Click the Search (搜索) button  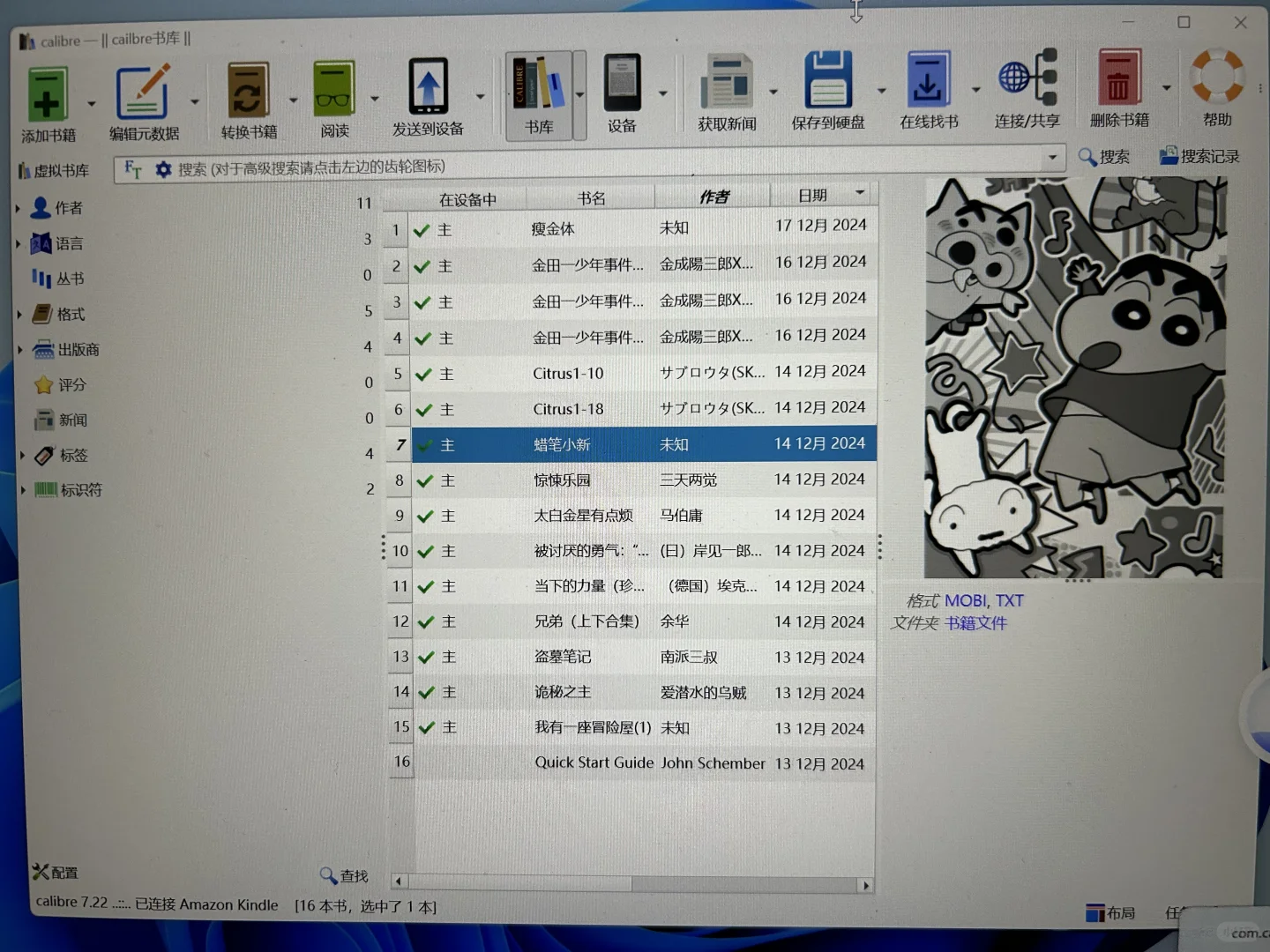1104,157
